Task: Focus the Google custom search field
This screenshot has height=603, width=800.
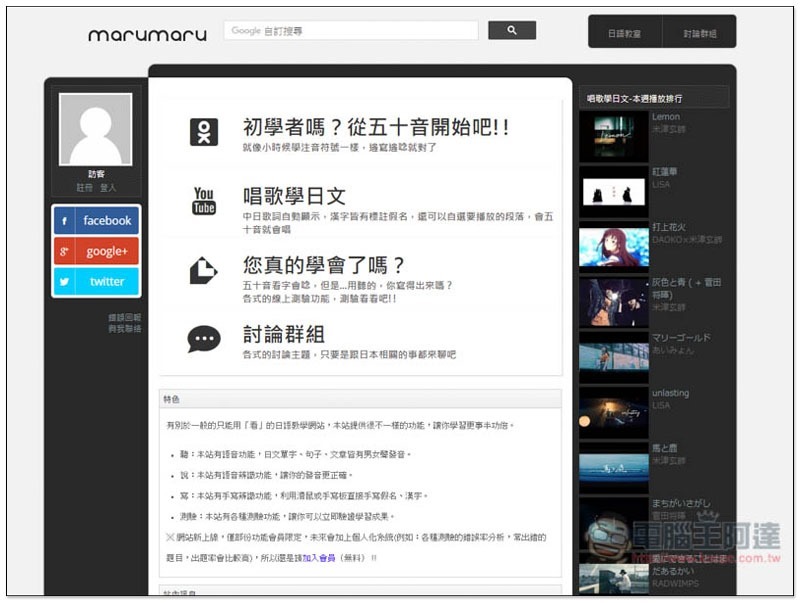Action: pos(351,31)
